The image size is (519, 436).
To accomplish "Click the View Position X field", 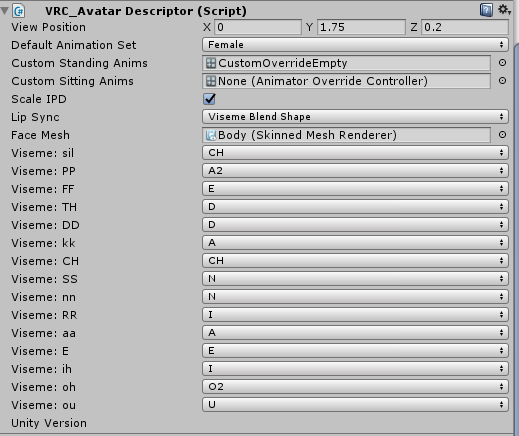I will 258,27.
